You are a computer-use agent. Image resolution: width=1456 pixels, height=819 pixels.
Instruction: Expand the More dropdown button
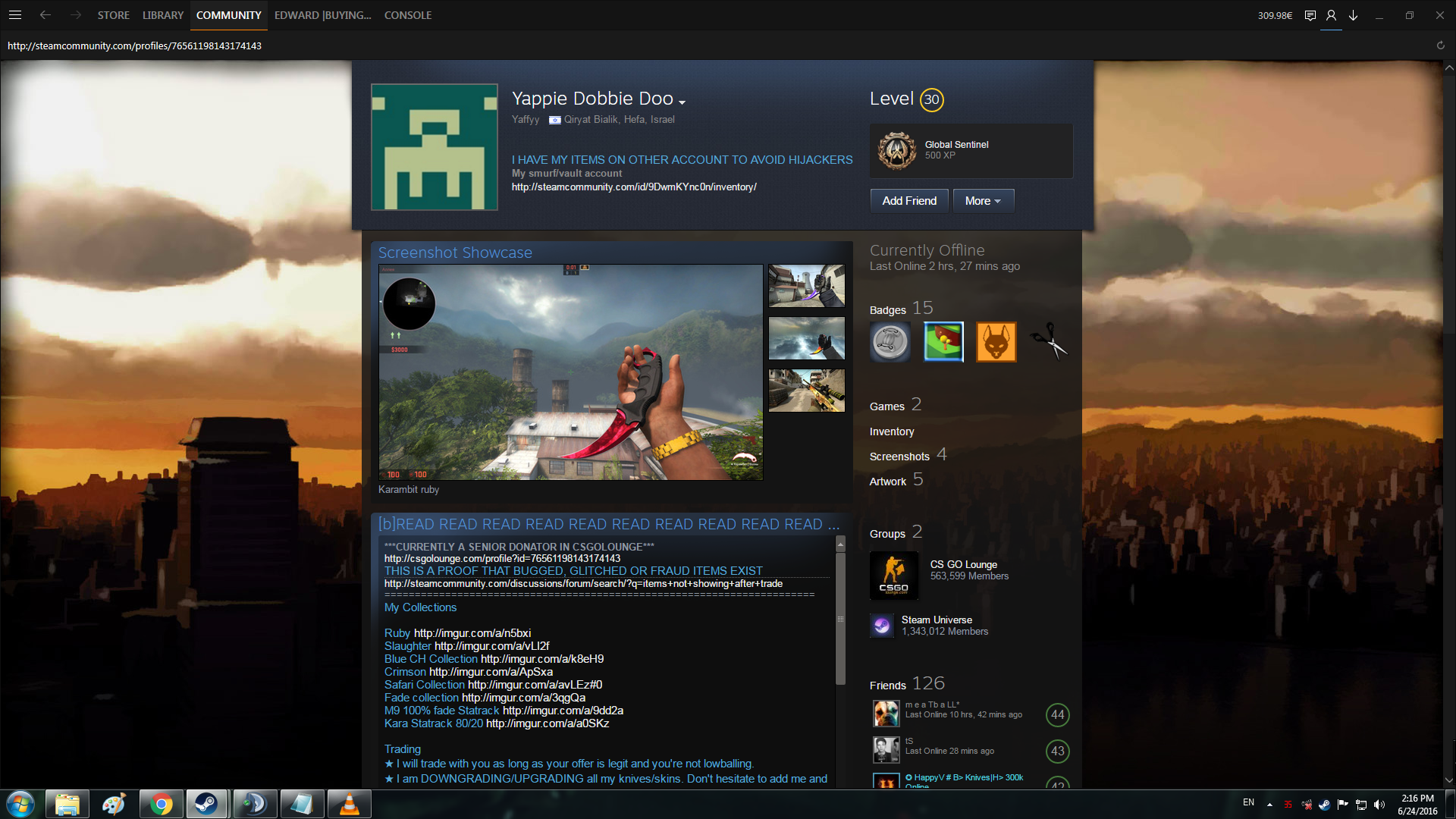tap(983, 201)
